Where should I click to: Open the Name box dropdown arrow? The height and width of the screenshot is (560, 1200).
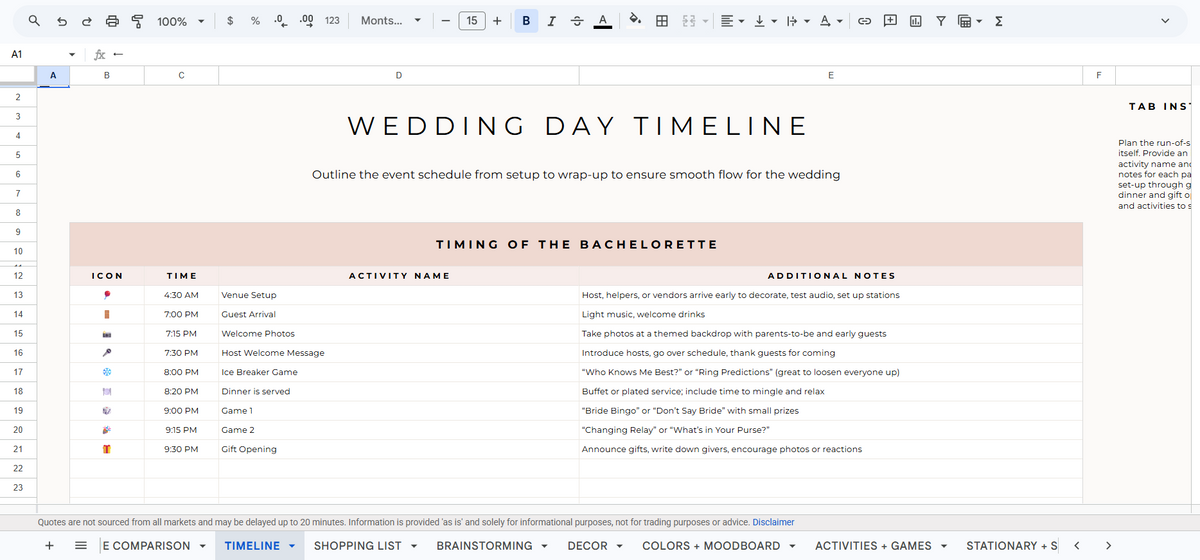pos(71,54)
